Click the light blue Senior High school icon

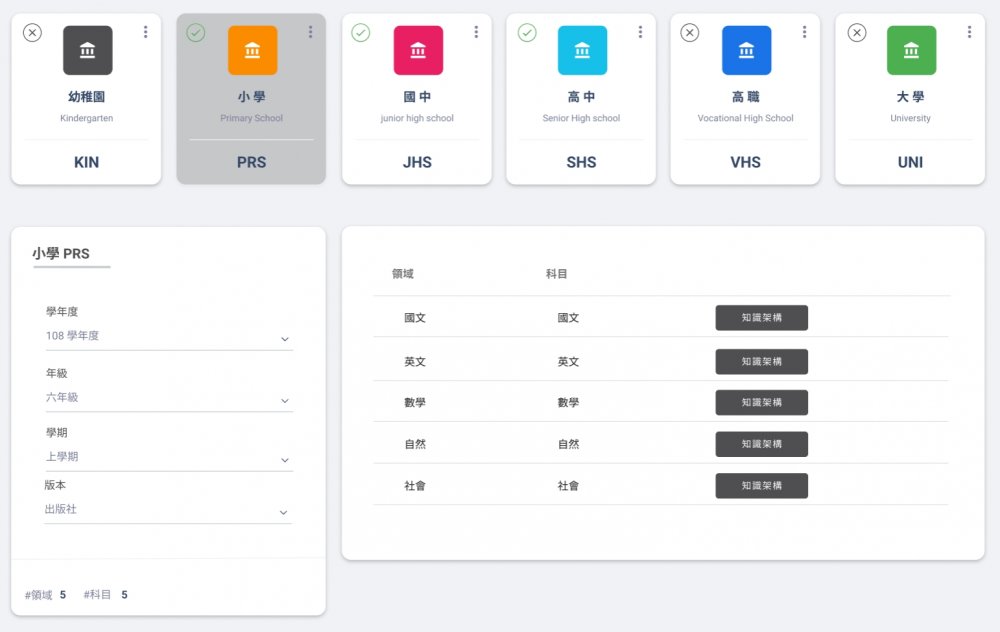581,50
